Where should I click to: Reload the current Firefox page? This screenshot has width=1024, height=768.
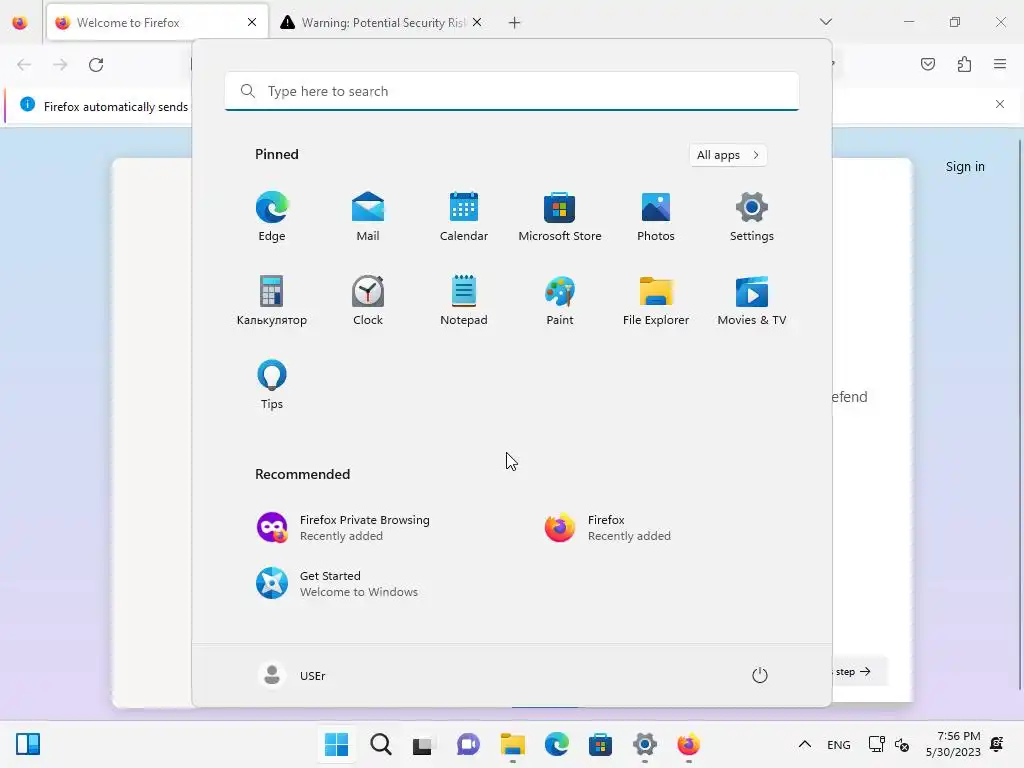(96, 65)
